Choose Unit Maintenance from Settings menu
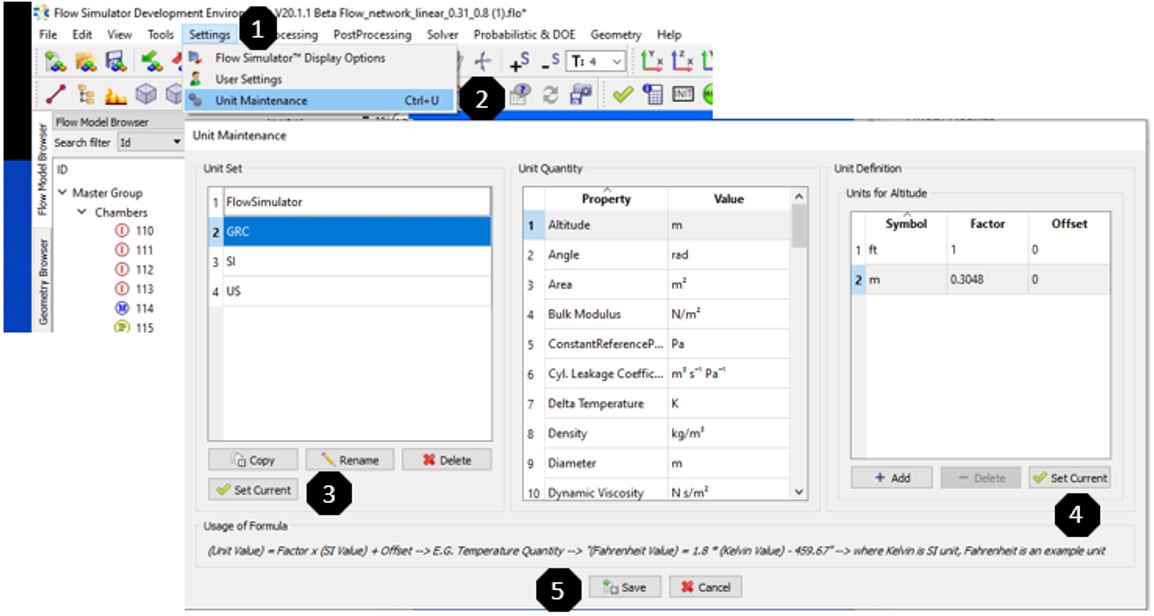Viewport: 1154px width, 616px height. click(261, 100)
